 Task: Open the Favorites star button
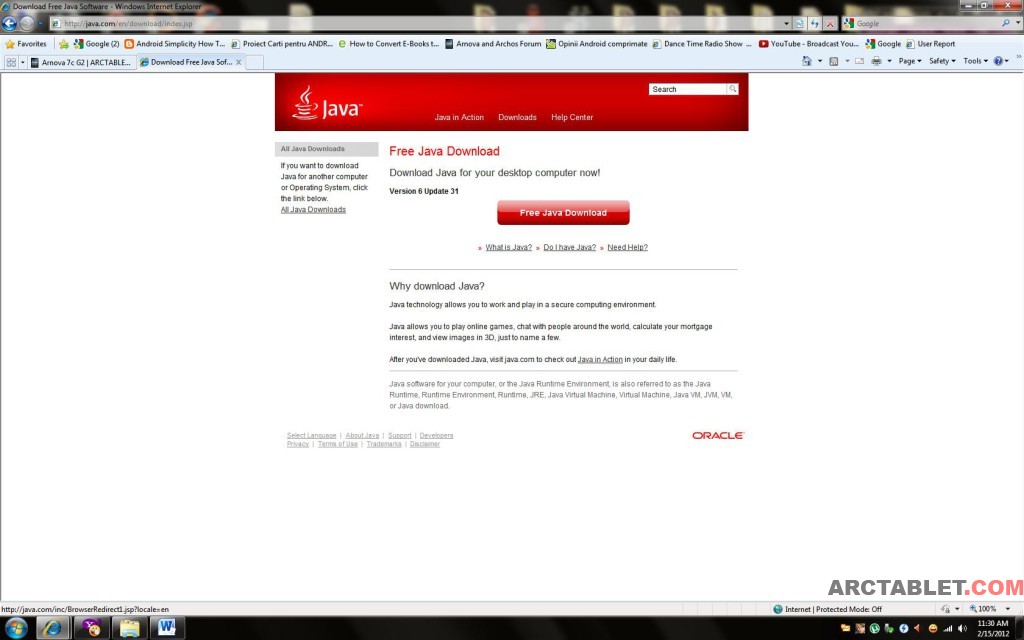tap(26, 44)
